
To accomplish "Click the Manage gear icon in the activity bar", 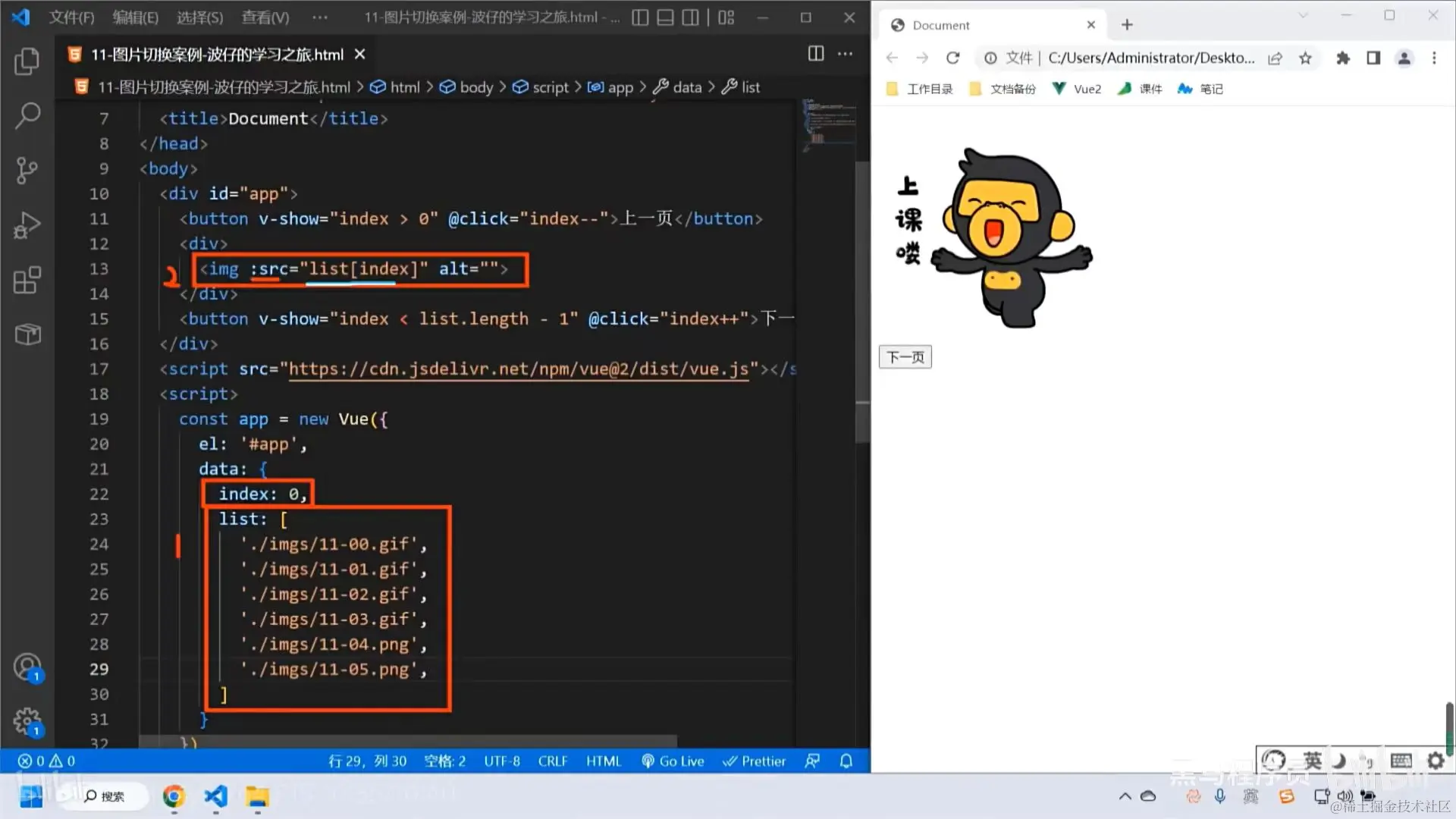I will point(27,721).
